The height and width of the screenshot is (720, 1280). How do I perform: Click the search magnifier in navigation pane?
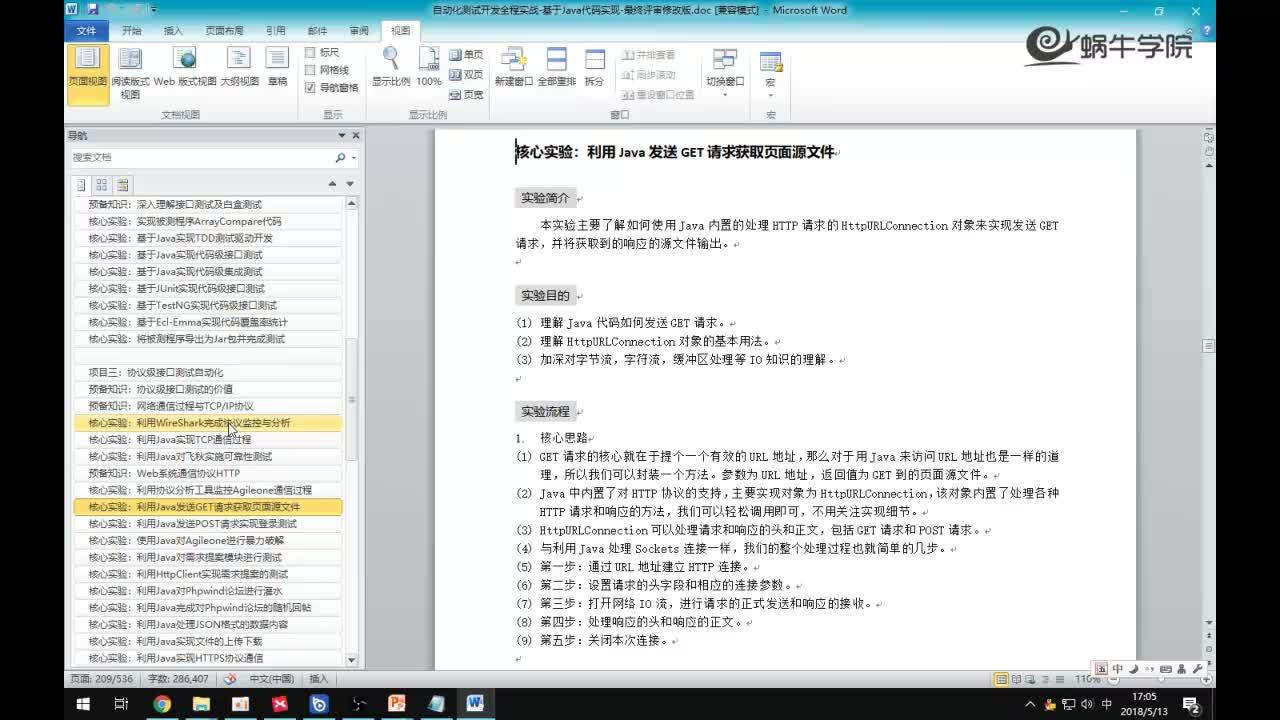[x=340, y=158]
